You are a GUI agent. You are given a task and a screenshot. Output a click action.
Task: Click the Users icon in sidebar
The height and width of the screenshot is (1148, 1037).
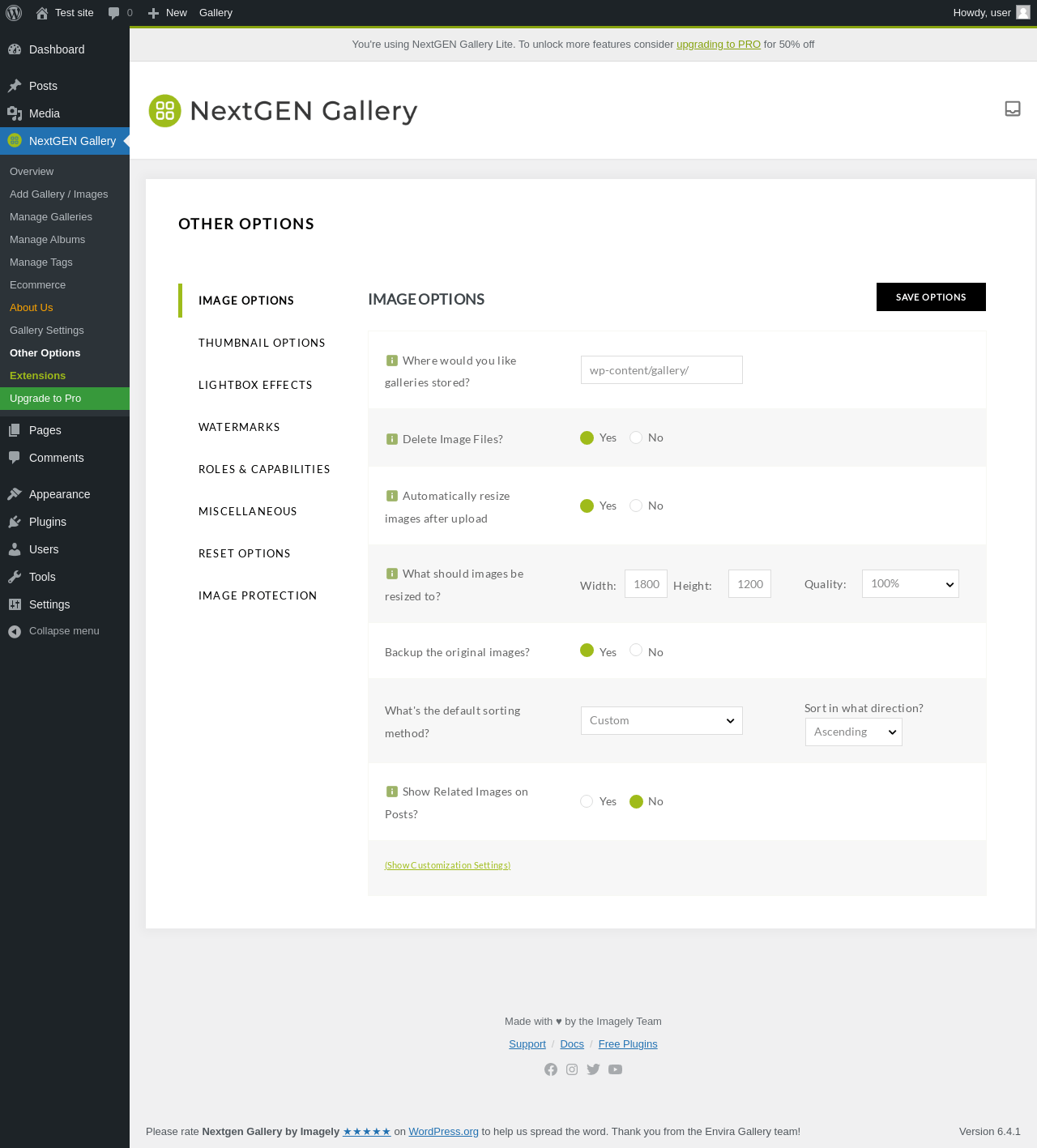pos(15,549)
